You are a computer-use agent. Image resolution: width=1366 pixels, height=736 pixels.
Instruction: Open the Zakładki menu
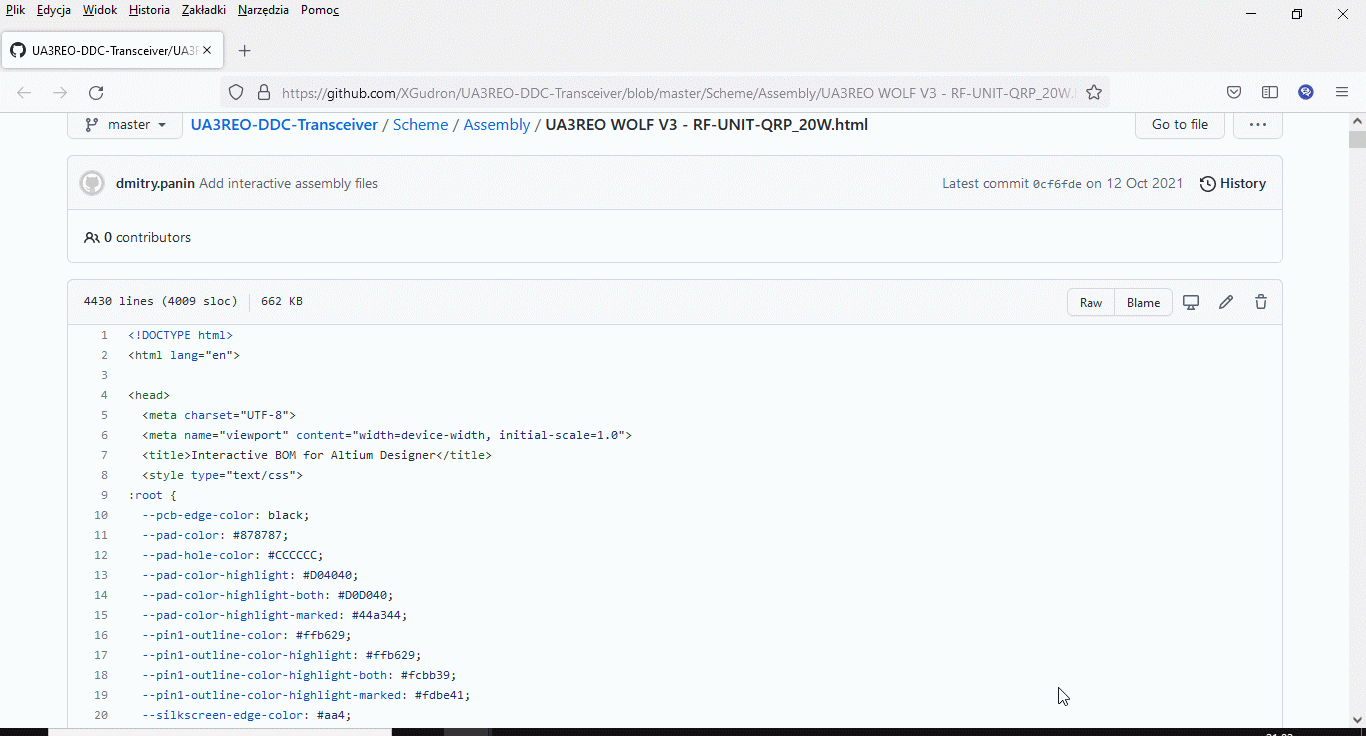pos(204,10)
